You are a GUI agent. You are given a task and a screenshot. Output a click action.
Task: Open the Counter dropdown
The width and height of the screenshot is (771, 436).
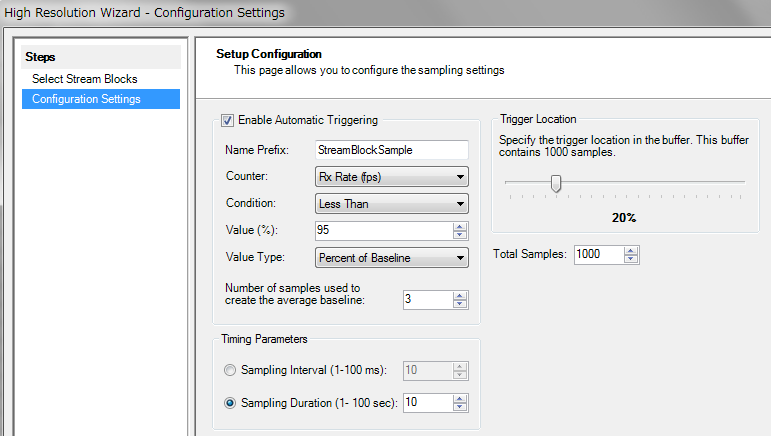coord(391,177)
